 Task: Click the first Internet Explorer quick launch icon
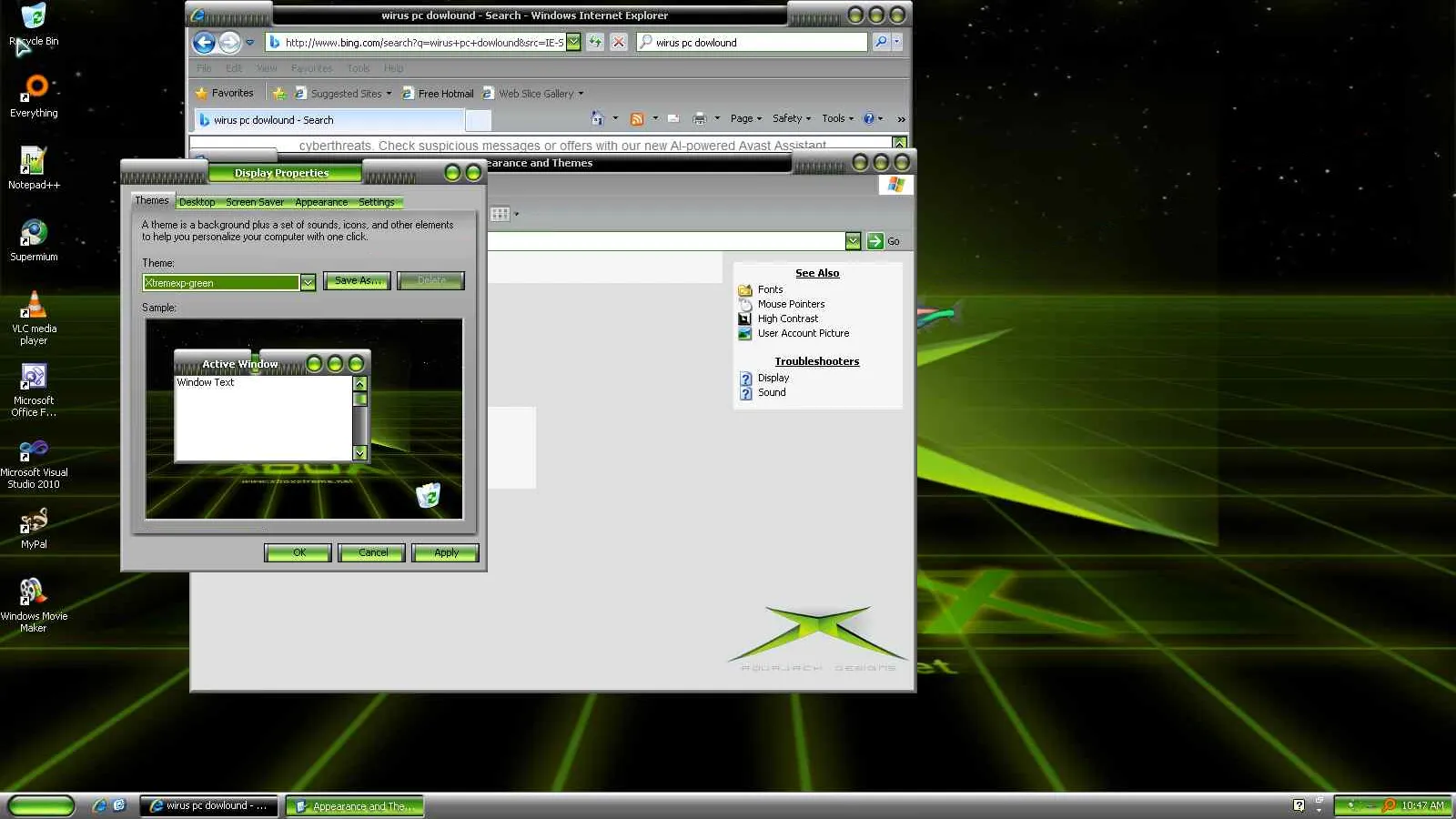[x=99, y=805]
